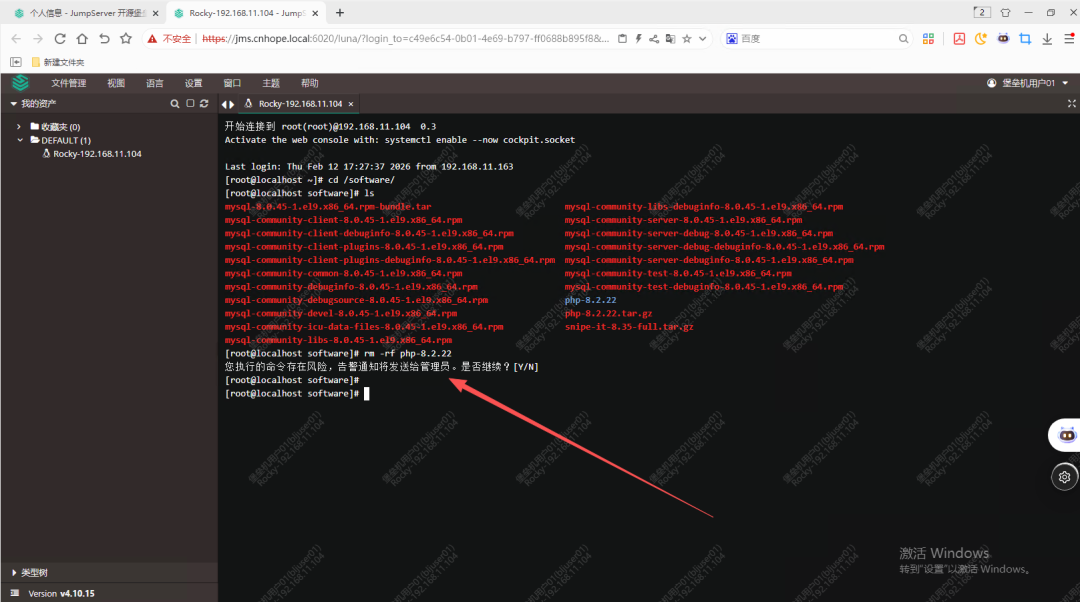Click the robot assistant toolbar icon
The height and width of the screenshot is (602, 1080).
1003,39
